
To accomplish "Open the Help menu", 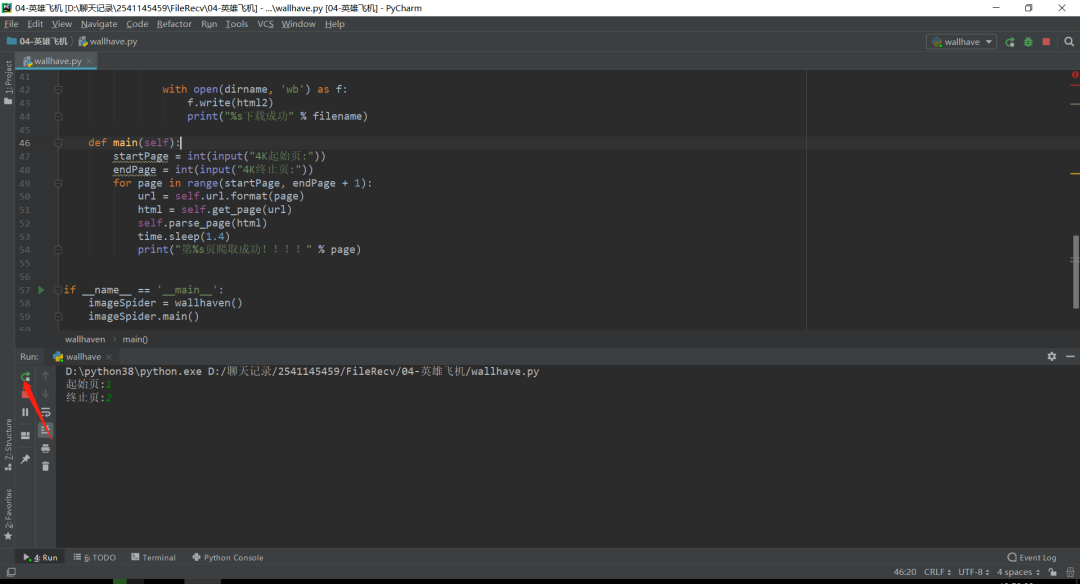I will tap(335, 24).
